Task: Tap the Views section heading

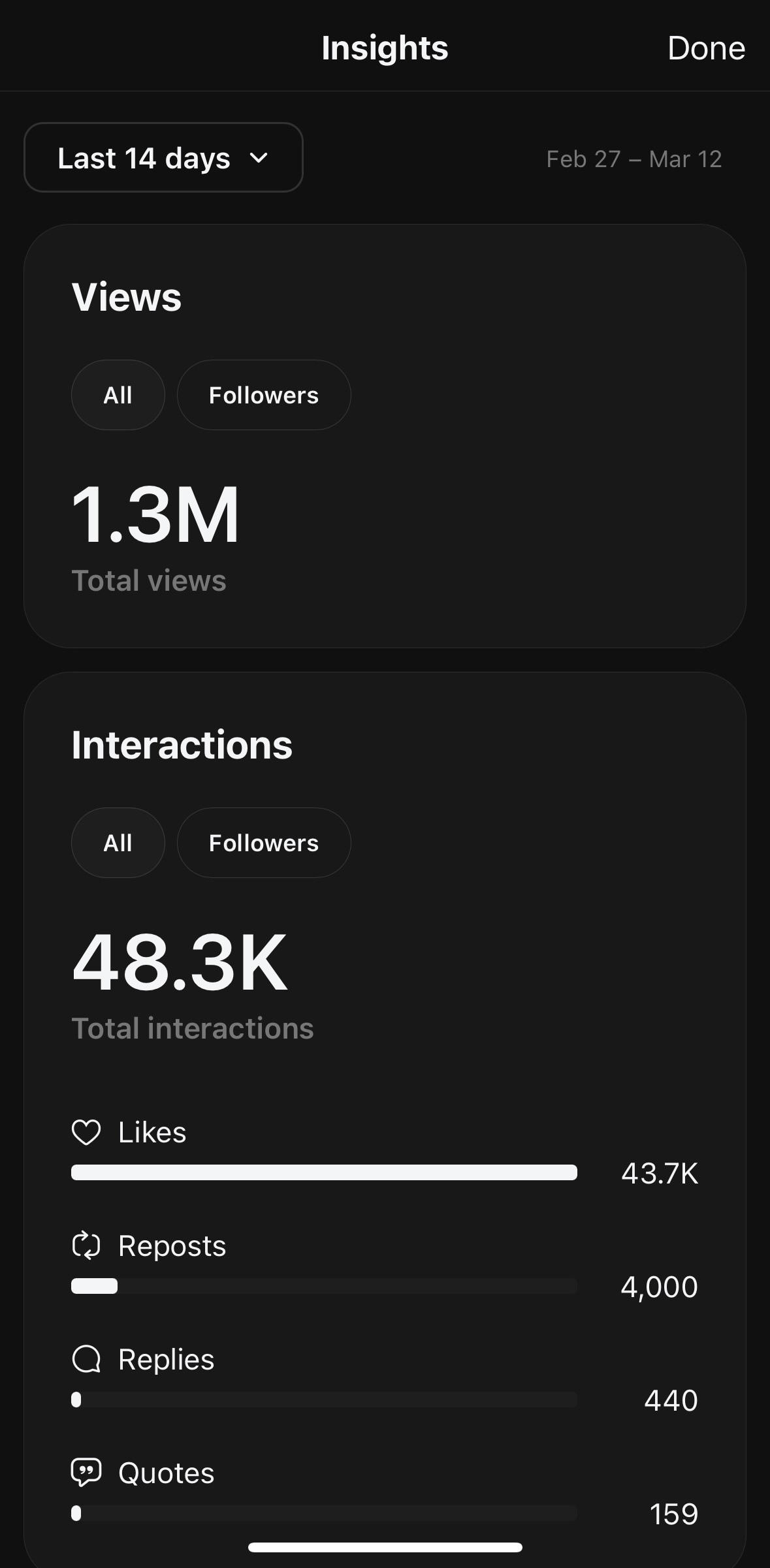Action: (x=127, y=297)
